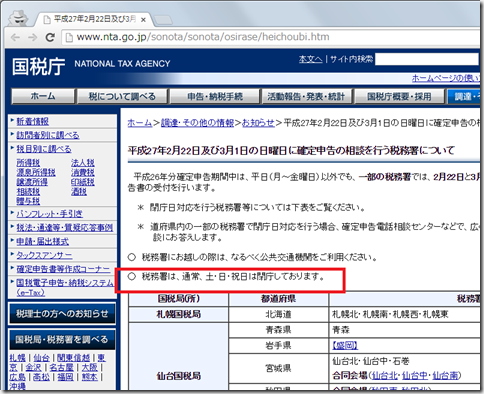Open 仙台中 link in 合同会場 row

click(x=415, y=376)
